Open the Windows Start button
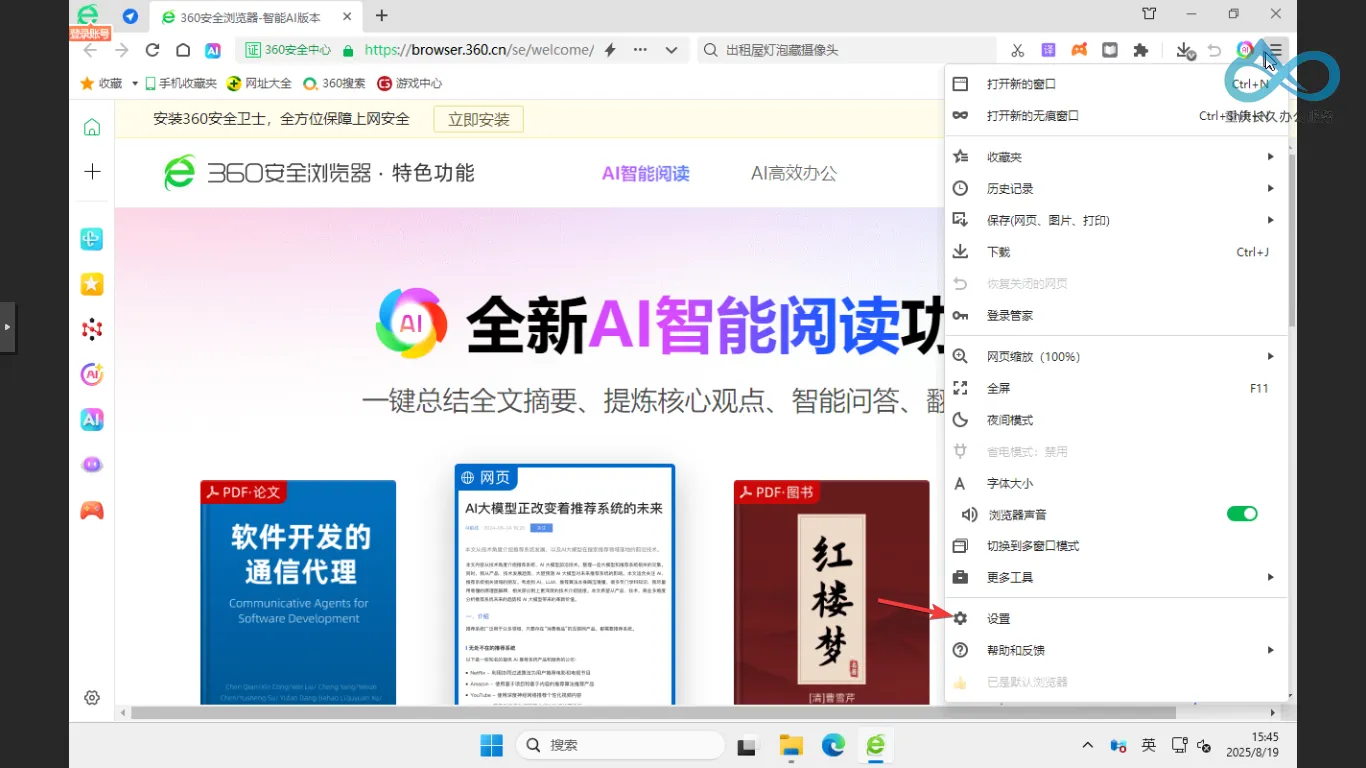 491,745
